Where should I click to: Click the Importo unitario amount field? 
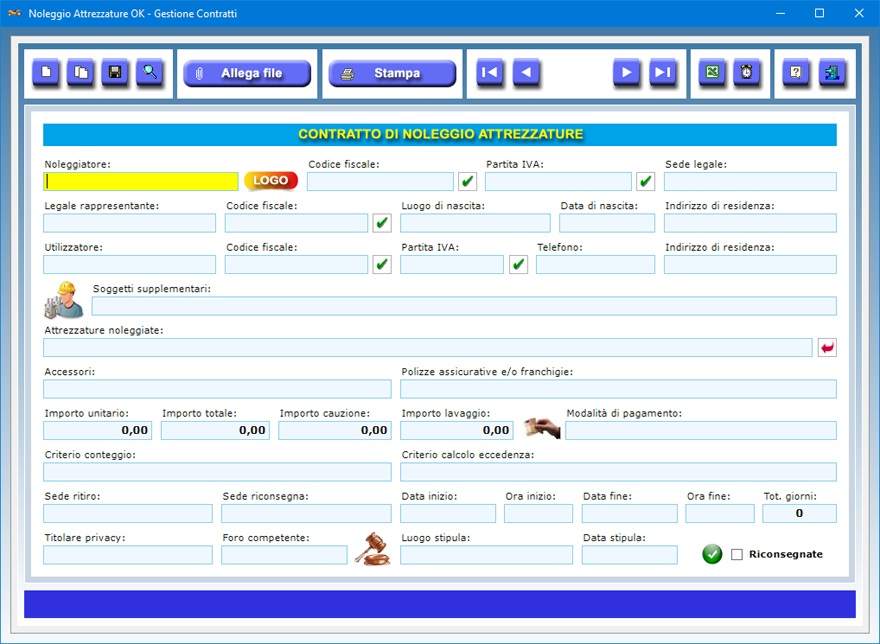98,431
